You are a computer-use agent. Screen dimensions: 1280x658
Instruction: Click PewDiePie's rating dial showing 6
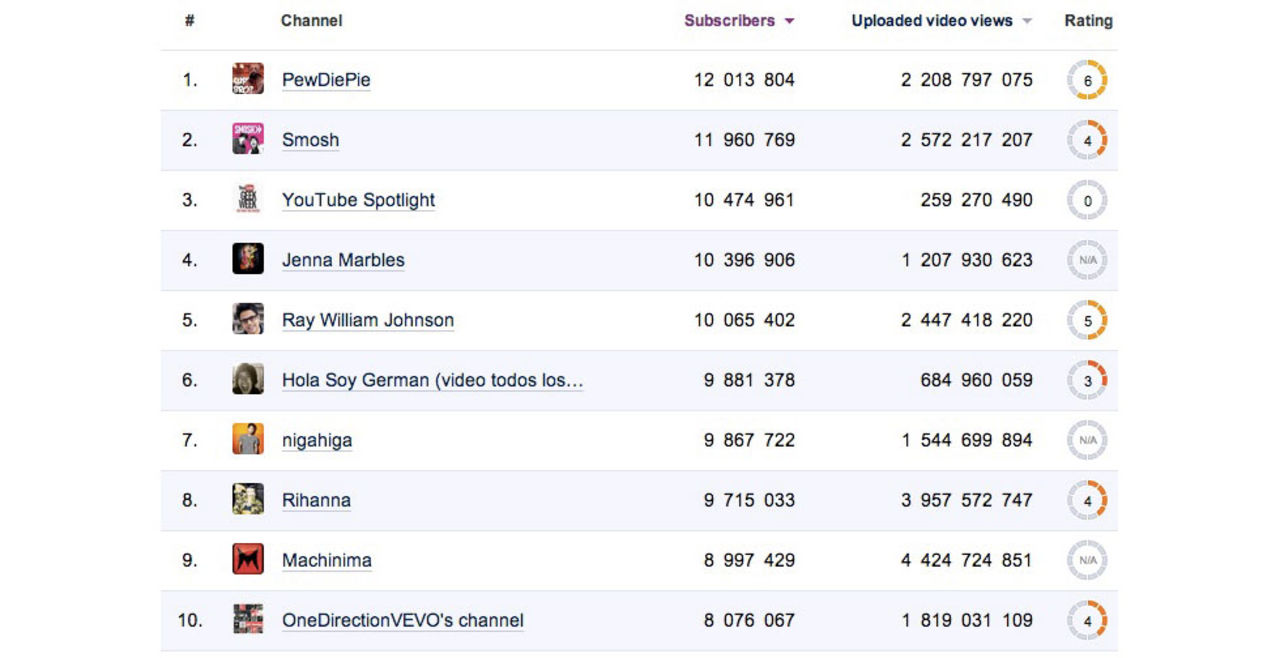(1087, 80)
